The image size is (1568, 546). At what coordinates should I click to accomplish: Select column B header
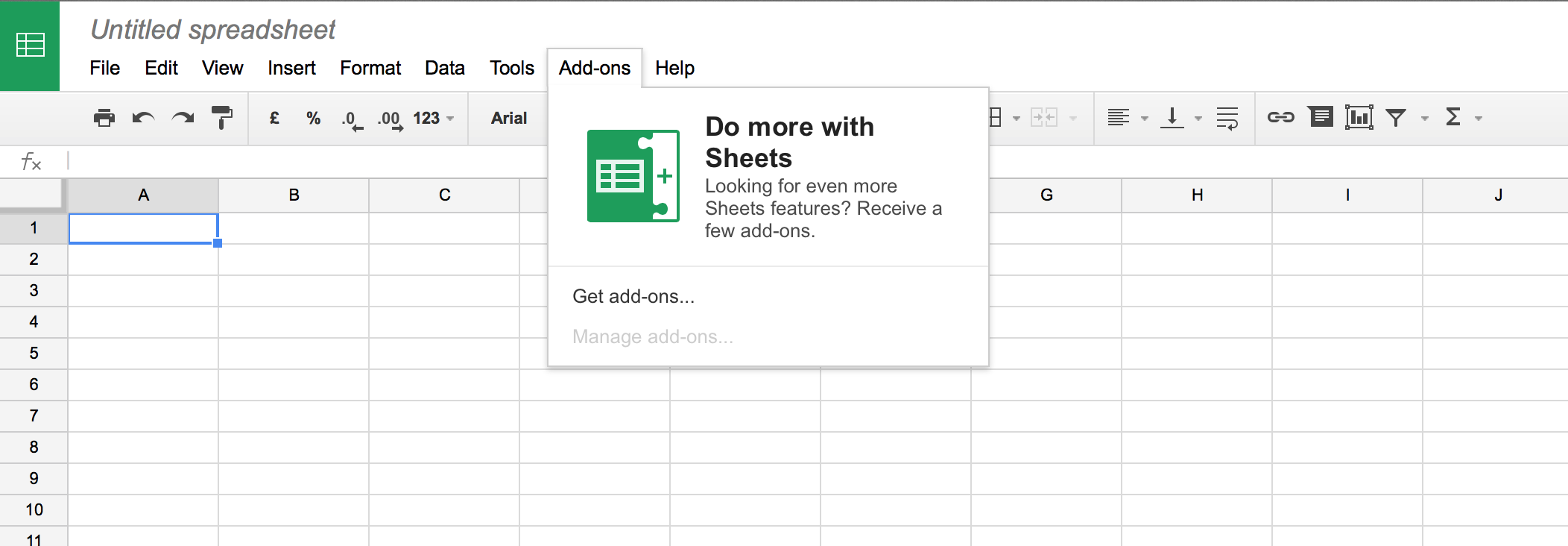pos(294,195)
